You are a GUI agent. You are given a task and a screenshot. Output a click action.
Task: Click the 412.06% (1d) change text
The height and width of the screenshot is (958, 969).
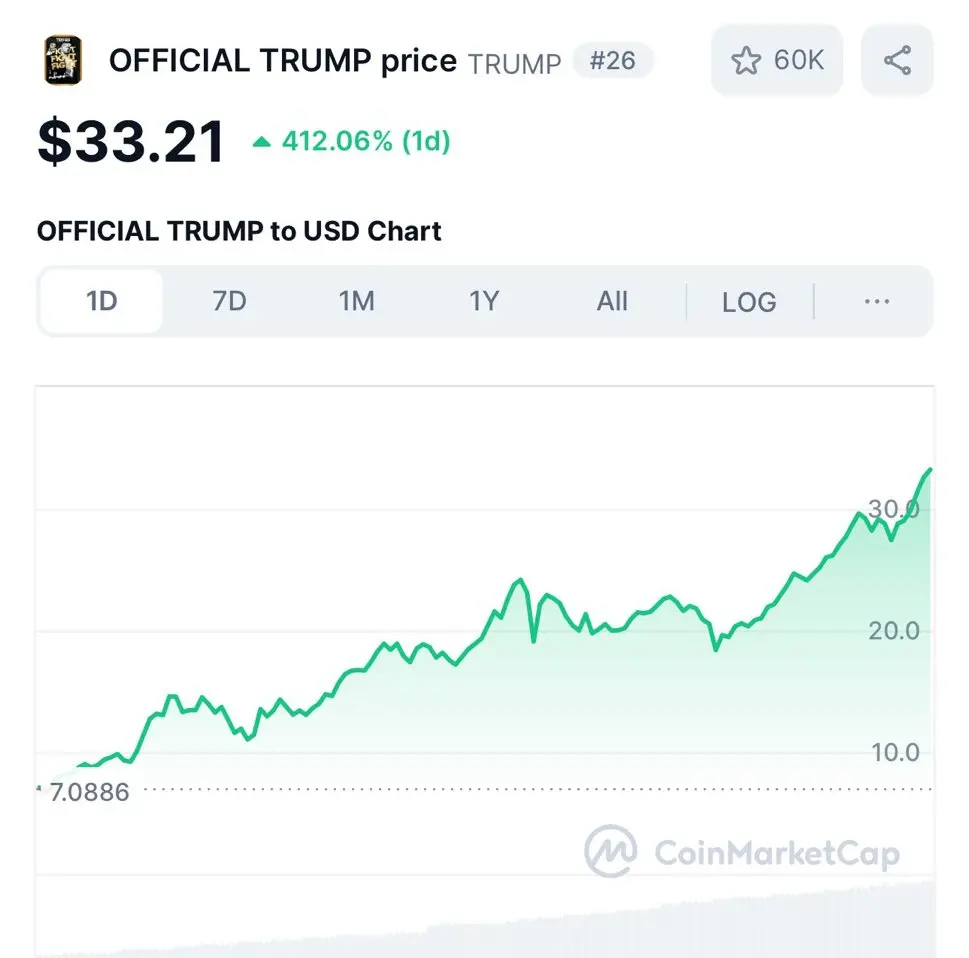pyautogui.click(x=366, y=142)
